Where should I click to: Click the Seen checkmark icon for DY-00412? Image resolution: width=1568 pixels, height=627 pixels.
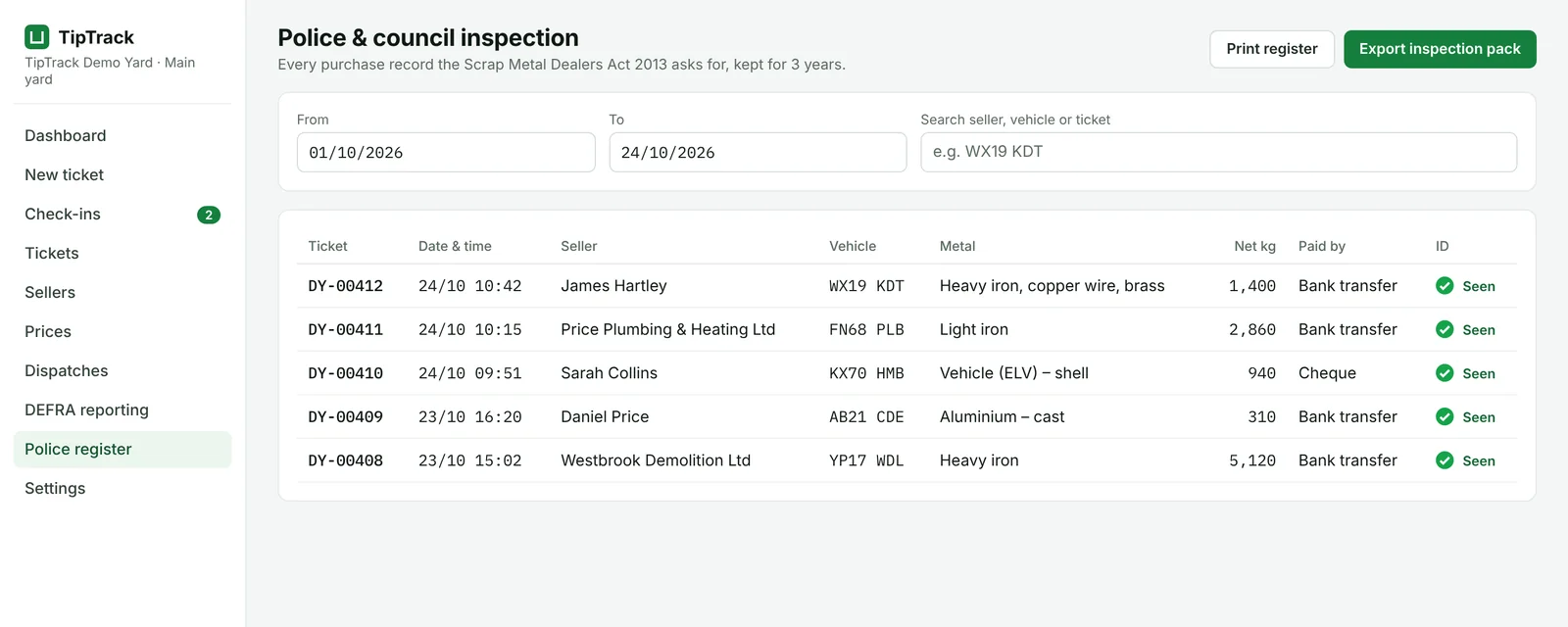(x=1445, y=286)
